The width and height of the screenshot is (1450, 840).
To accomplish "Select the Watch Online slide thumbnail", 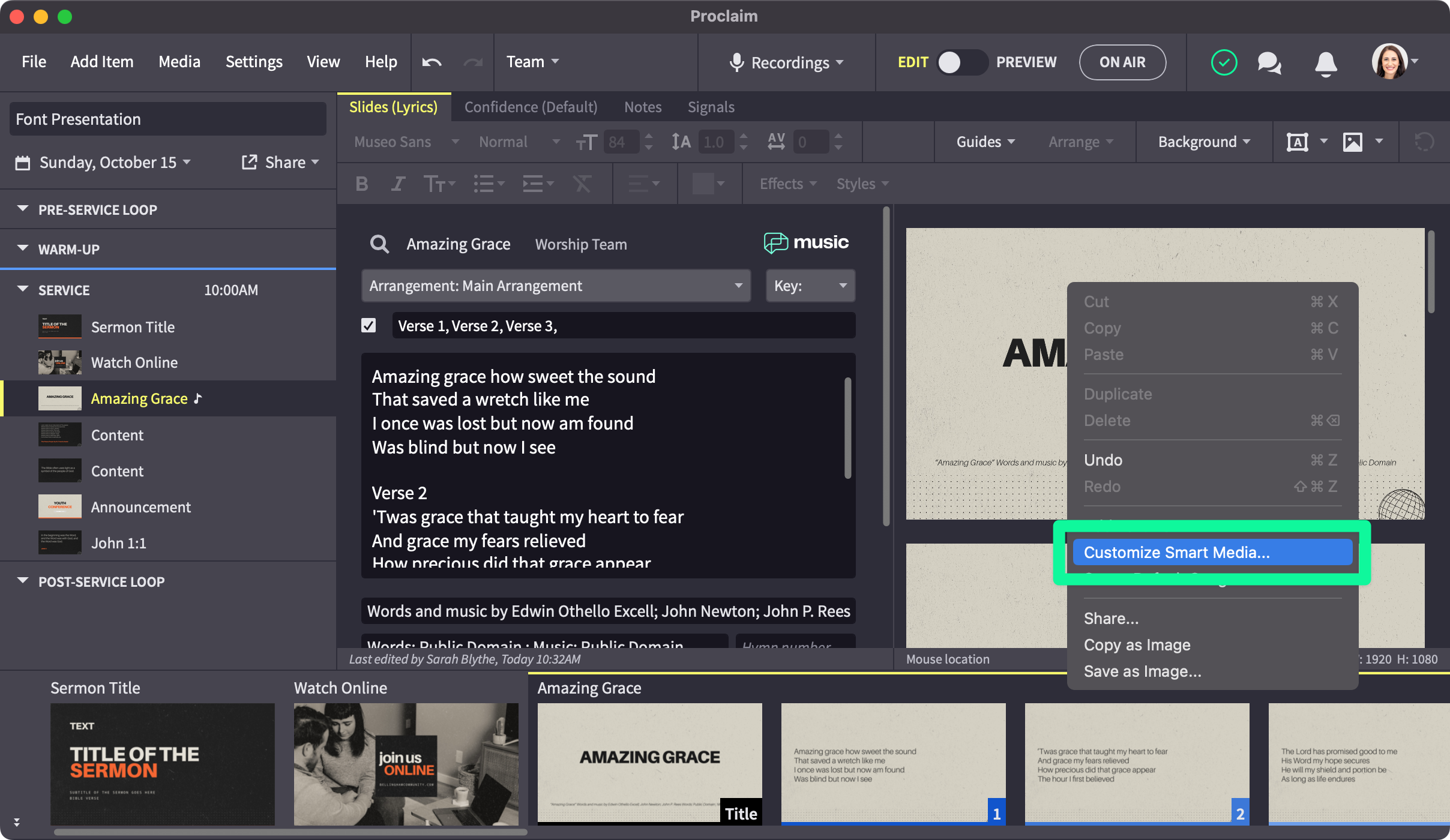I will point(406,764).
